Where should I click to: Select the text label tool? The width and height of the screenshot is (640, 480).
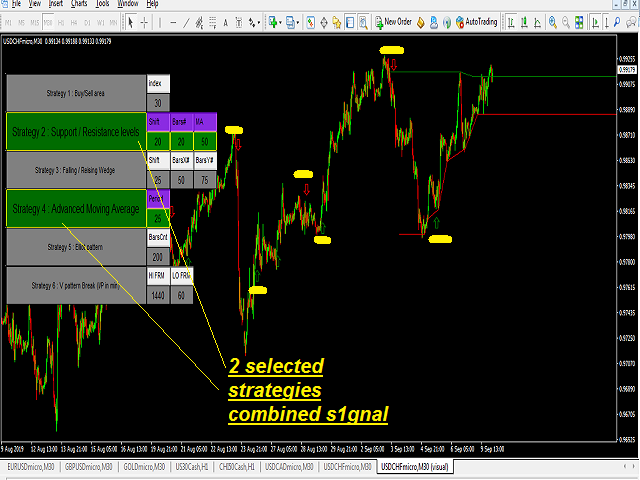pyautogui.click(x=239, y=22)
